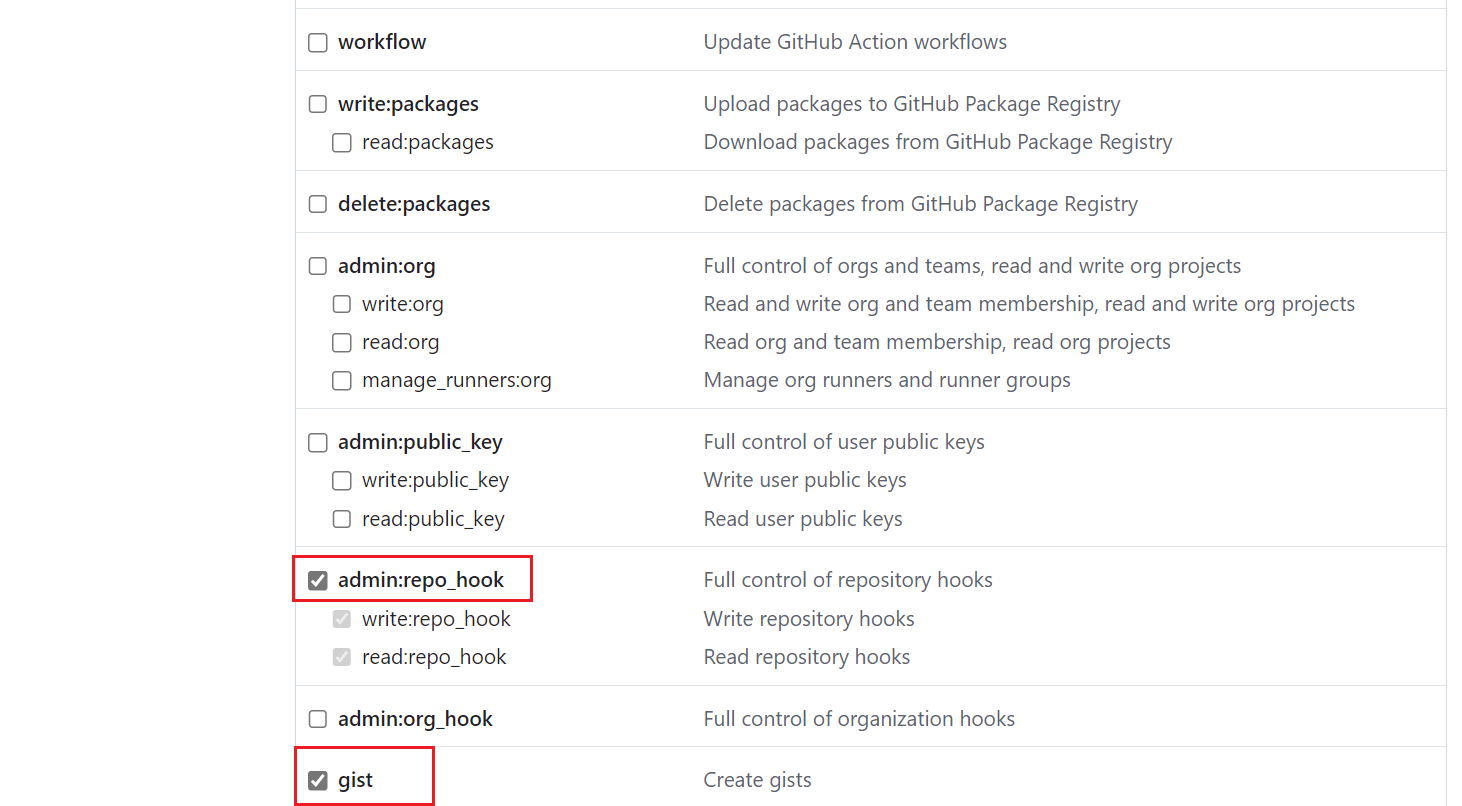Check the write:org option
1462x806 pixels.
tap(342, 305)
